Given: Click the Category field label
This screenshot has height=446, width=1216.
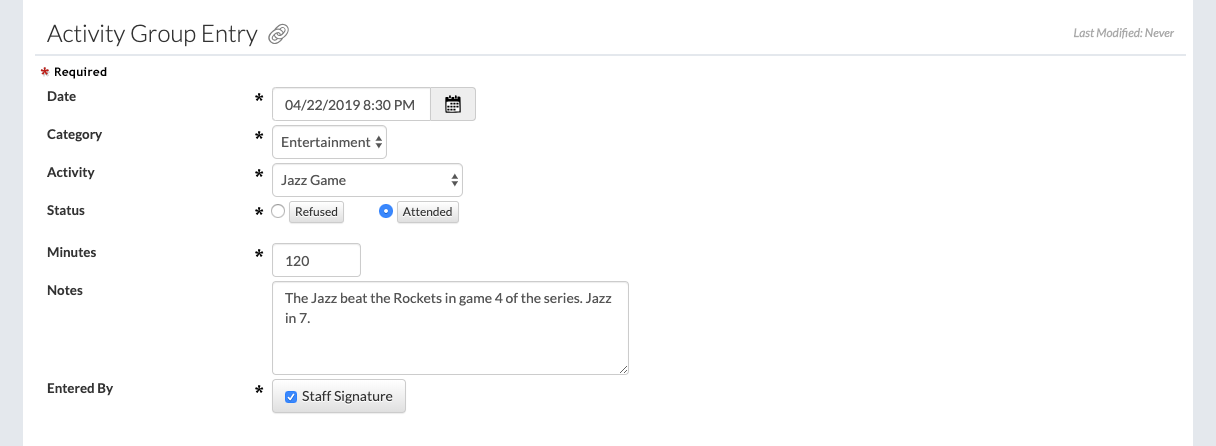Looking at the screenshot, I should [75, 134].
